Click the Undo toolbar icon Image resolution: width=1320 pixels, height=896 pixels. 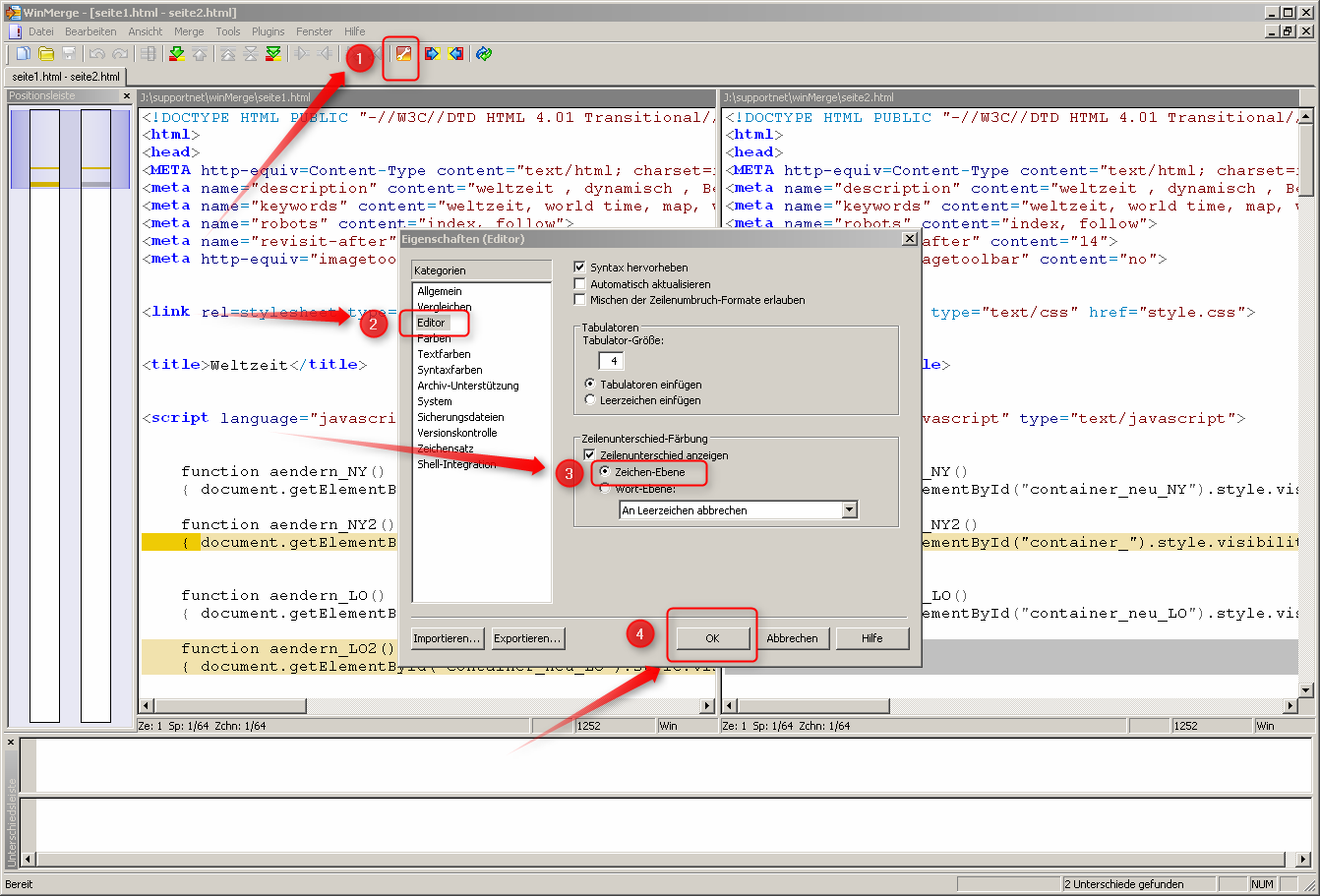pyautogui.click(x=96, y=53)
